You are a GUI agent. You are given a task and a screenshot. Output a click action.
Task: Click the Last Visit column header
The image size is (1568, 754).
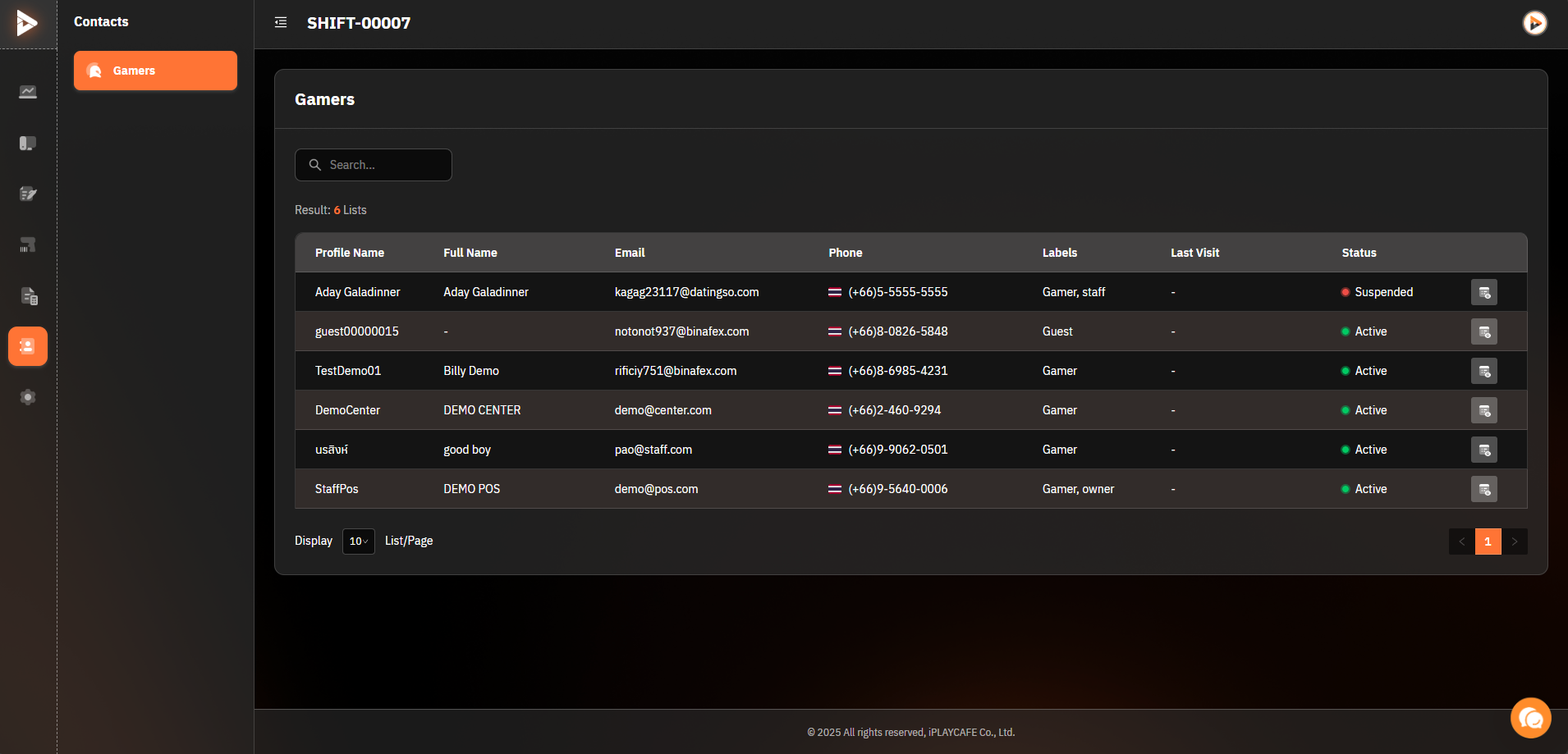point(1195,253)
